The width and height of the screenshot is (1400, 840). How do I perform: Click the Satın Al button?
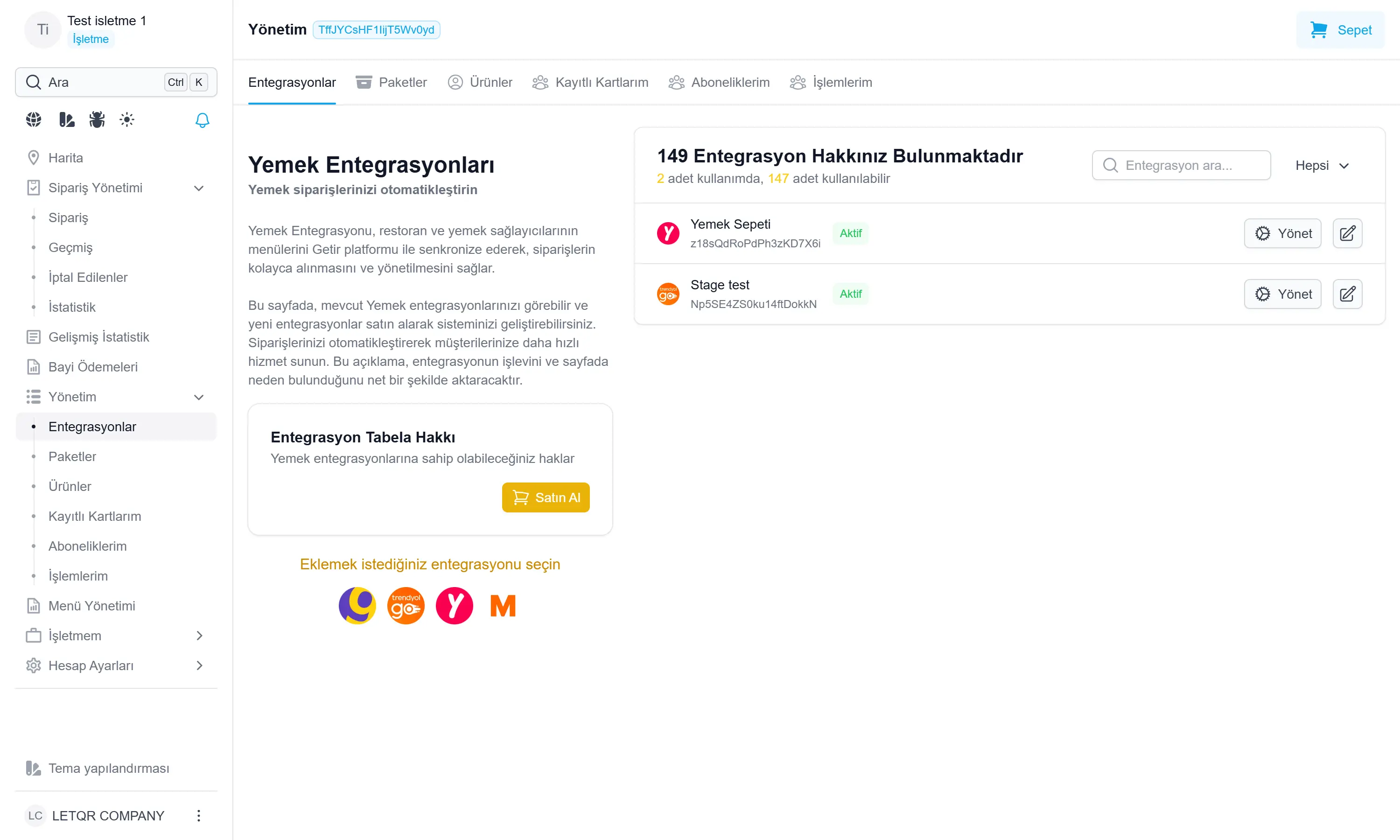pos(546,497)
